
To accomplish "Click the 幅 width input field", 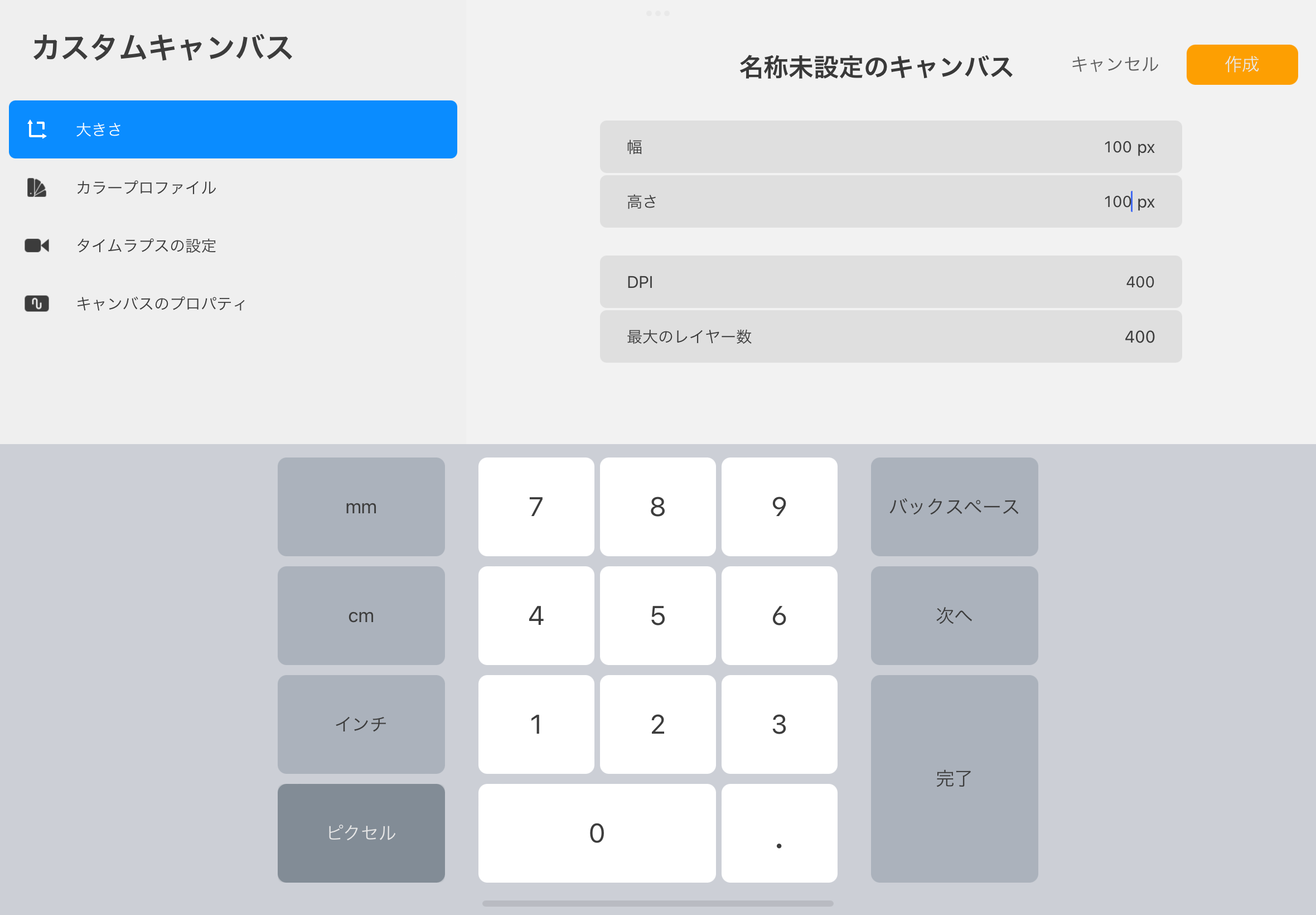I will point(891,147).
